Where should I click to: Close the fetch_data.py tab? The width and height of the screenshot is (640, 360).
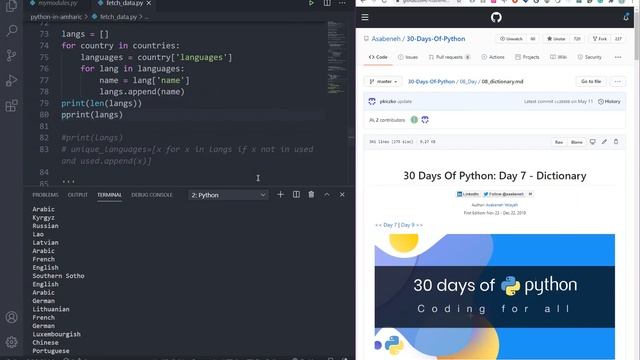click(x=149, y=3)
